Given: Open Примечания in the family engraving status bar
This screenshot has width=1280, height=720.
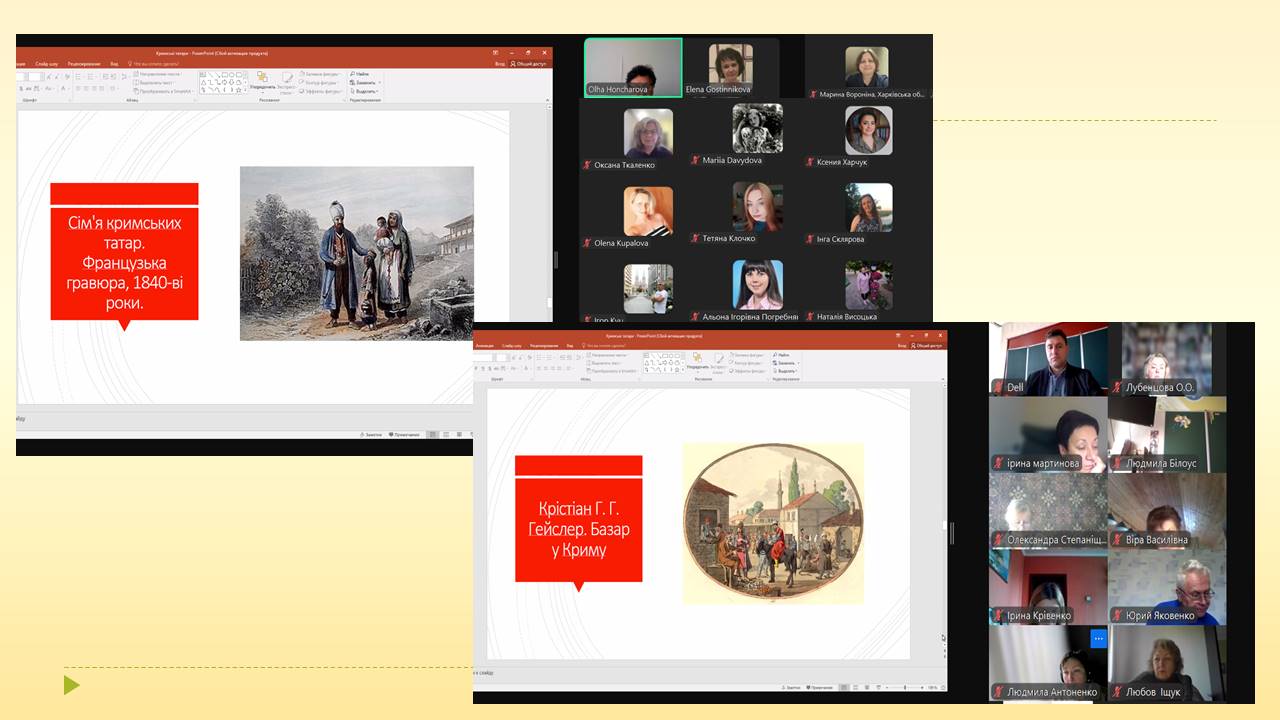Looking at the screenshot, I should click(404, 434).
